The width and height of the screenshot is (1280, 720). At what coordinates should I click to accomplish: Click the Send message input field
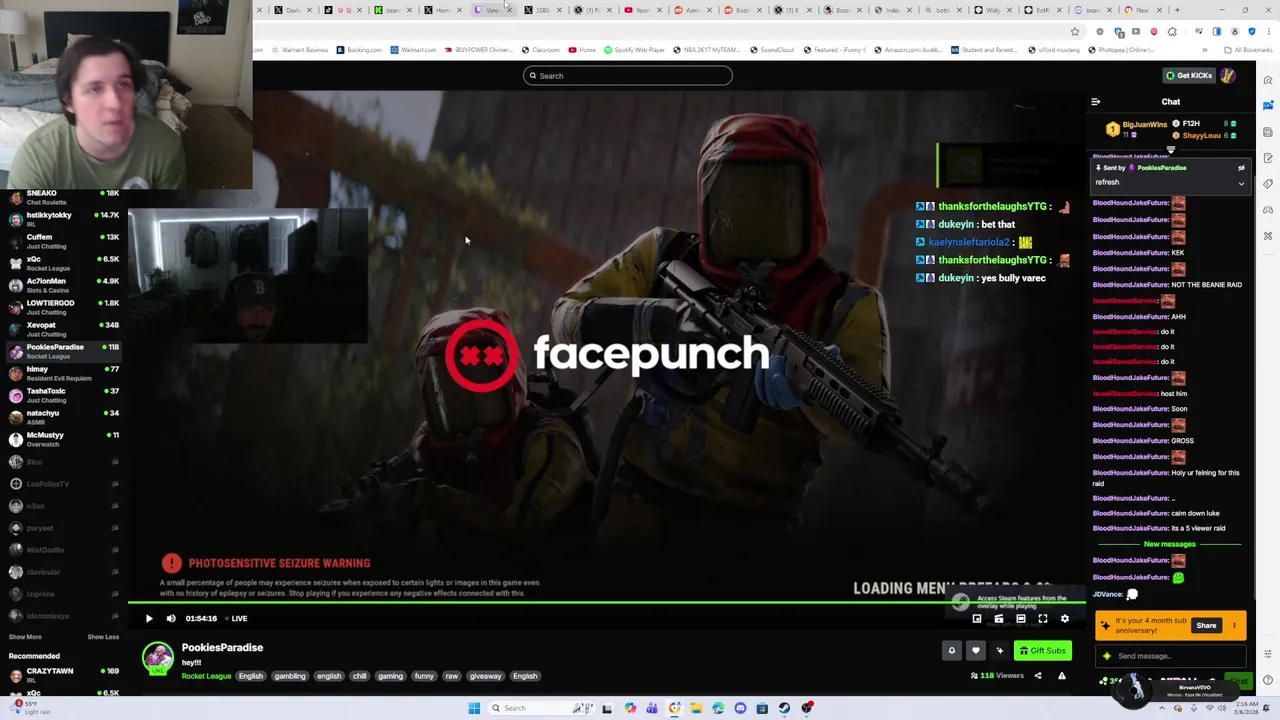(1171, 656)
